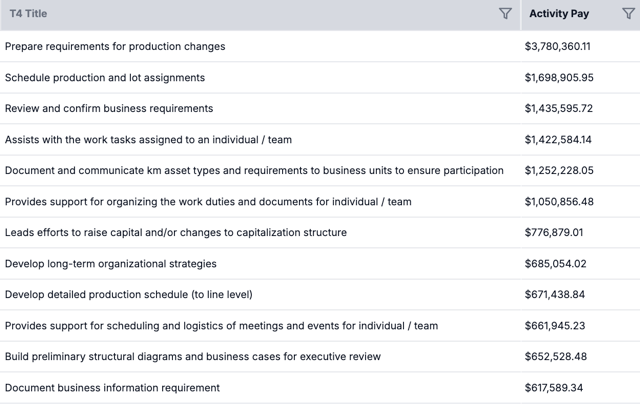The image size is (640, 406).
Task: Select the 'Prepare requirements for production changes' row
Action: tap(115, 46)
